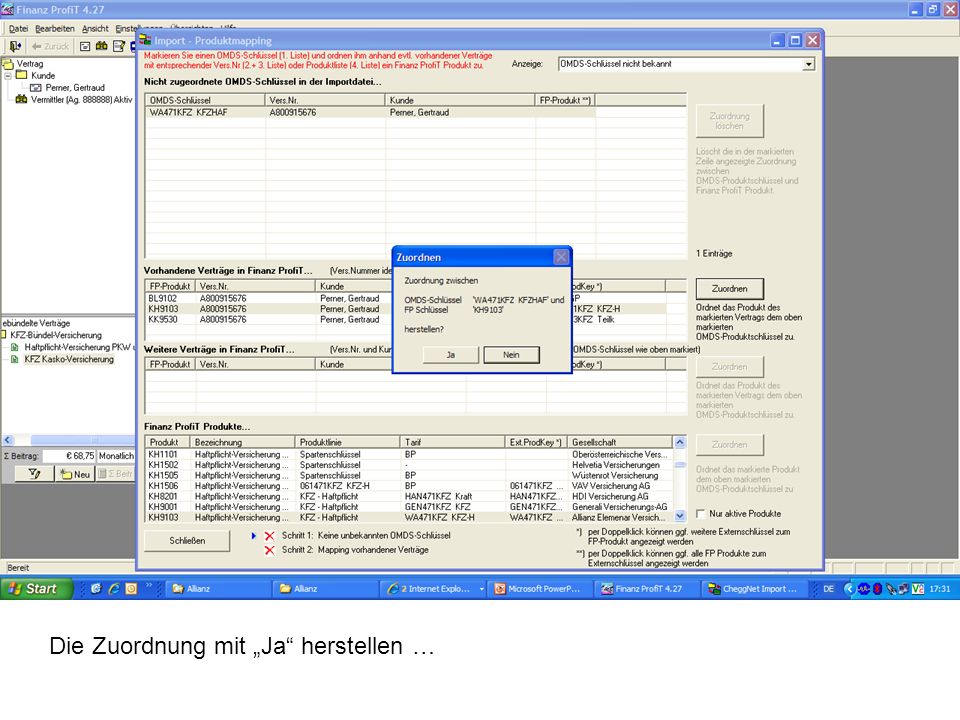Select KFZ Kasko-Versicherung tree entry
The width and height of the screenshot is (960, 720).
69,359
